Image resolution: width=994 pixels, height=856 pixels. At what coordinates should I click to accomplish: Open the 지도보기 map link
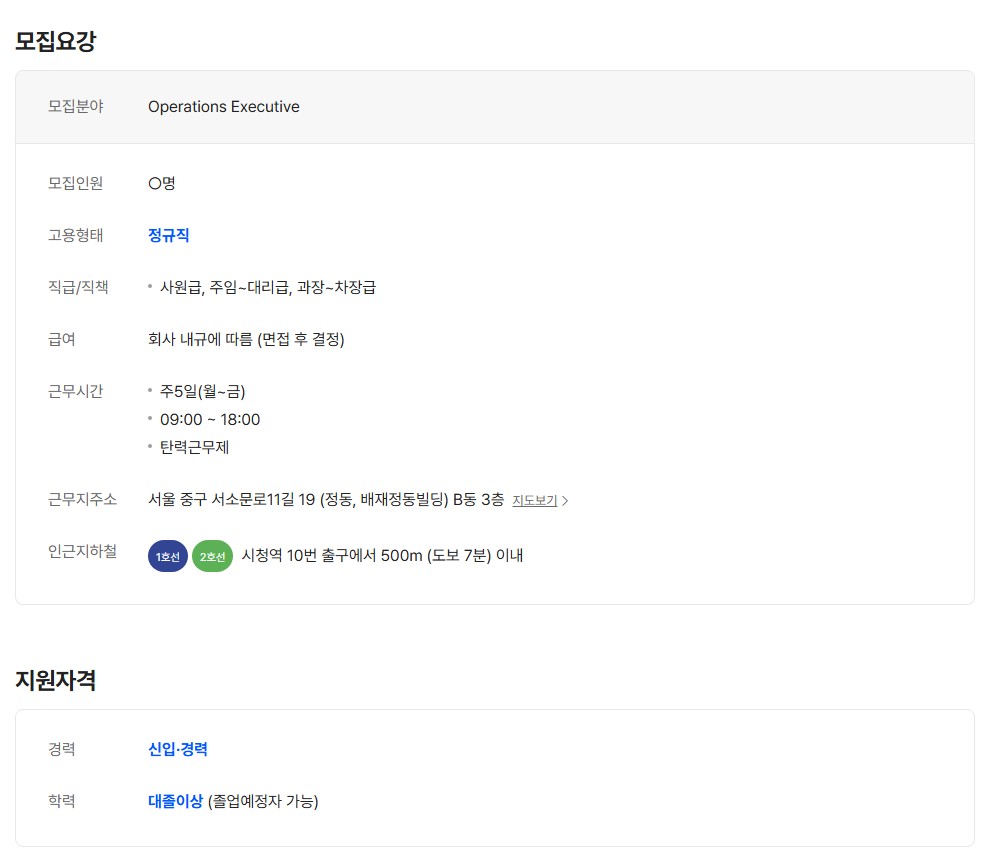click(534, 501)
